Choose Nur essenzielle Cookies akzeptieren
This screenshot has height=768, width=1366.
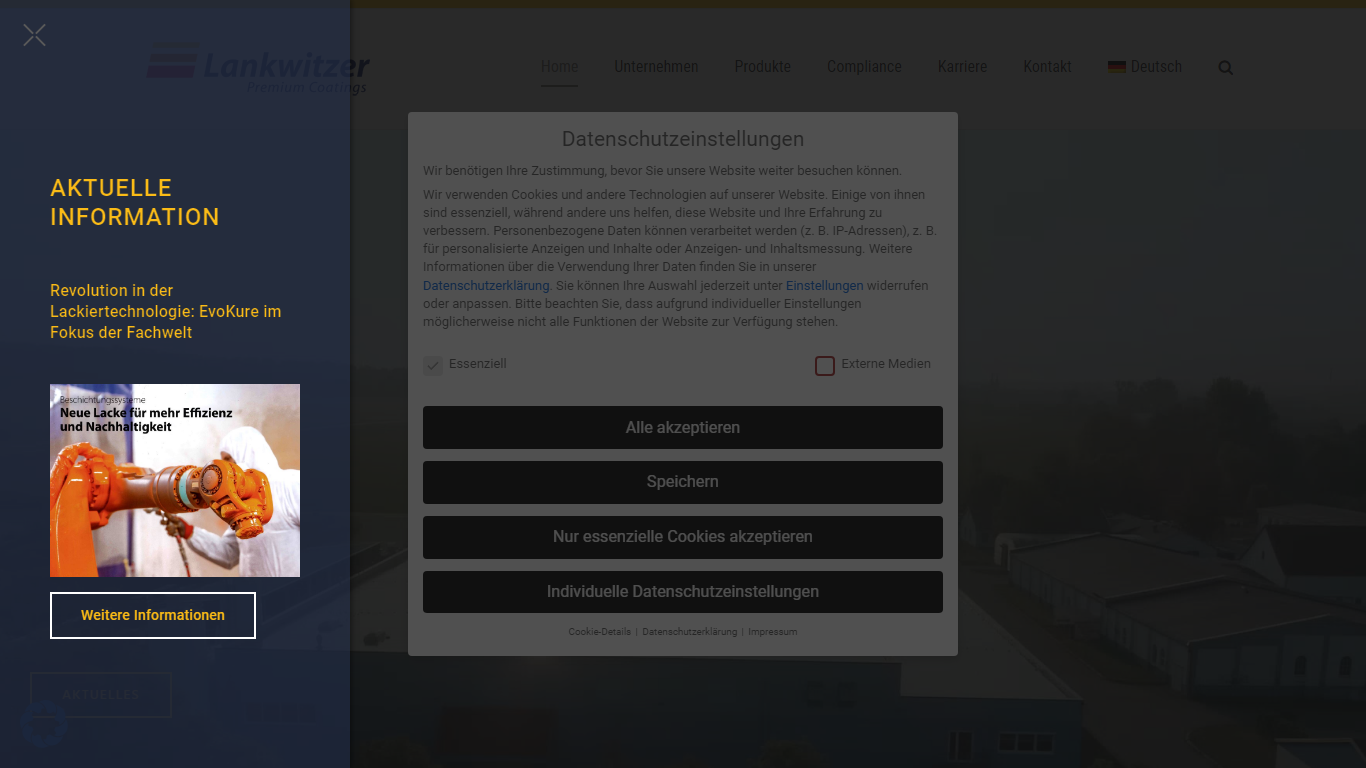click(x=683, y=537)
